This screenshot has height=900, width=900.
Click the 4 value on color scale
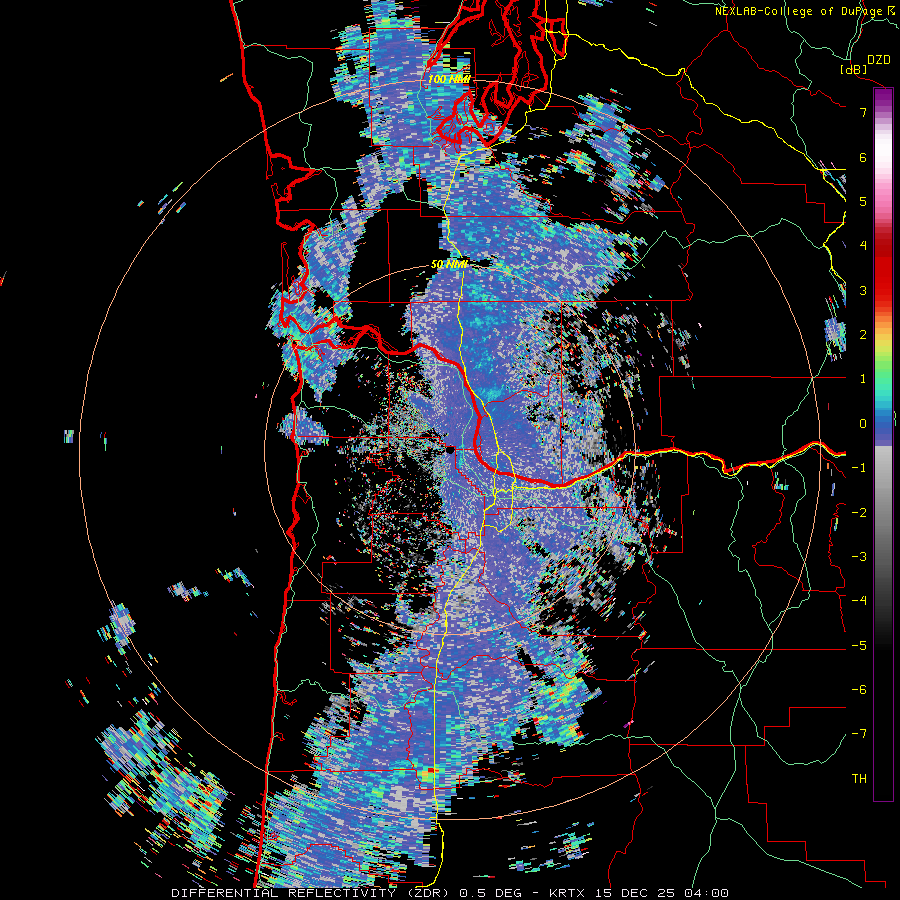pos(863,246)
